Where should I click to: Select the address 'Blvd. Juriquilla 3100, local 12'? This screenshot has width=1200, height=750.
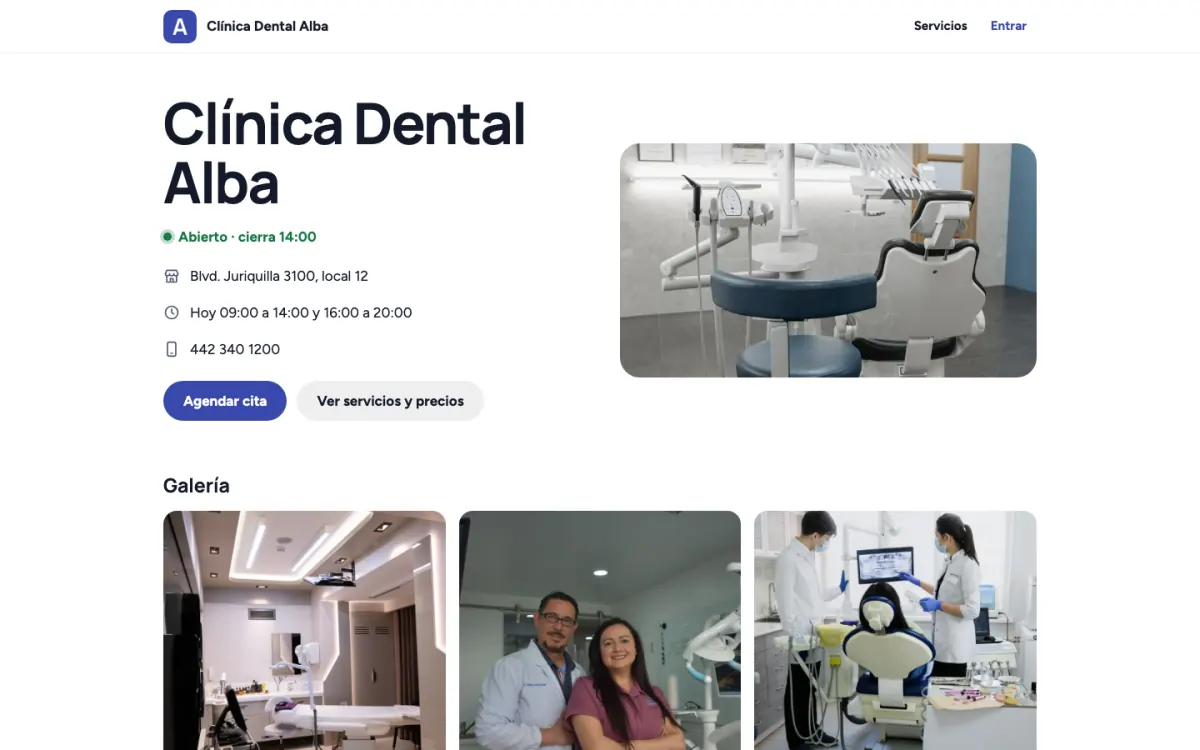click(x=279, y=276)
